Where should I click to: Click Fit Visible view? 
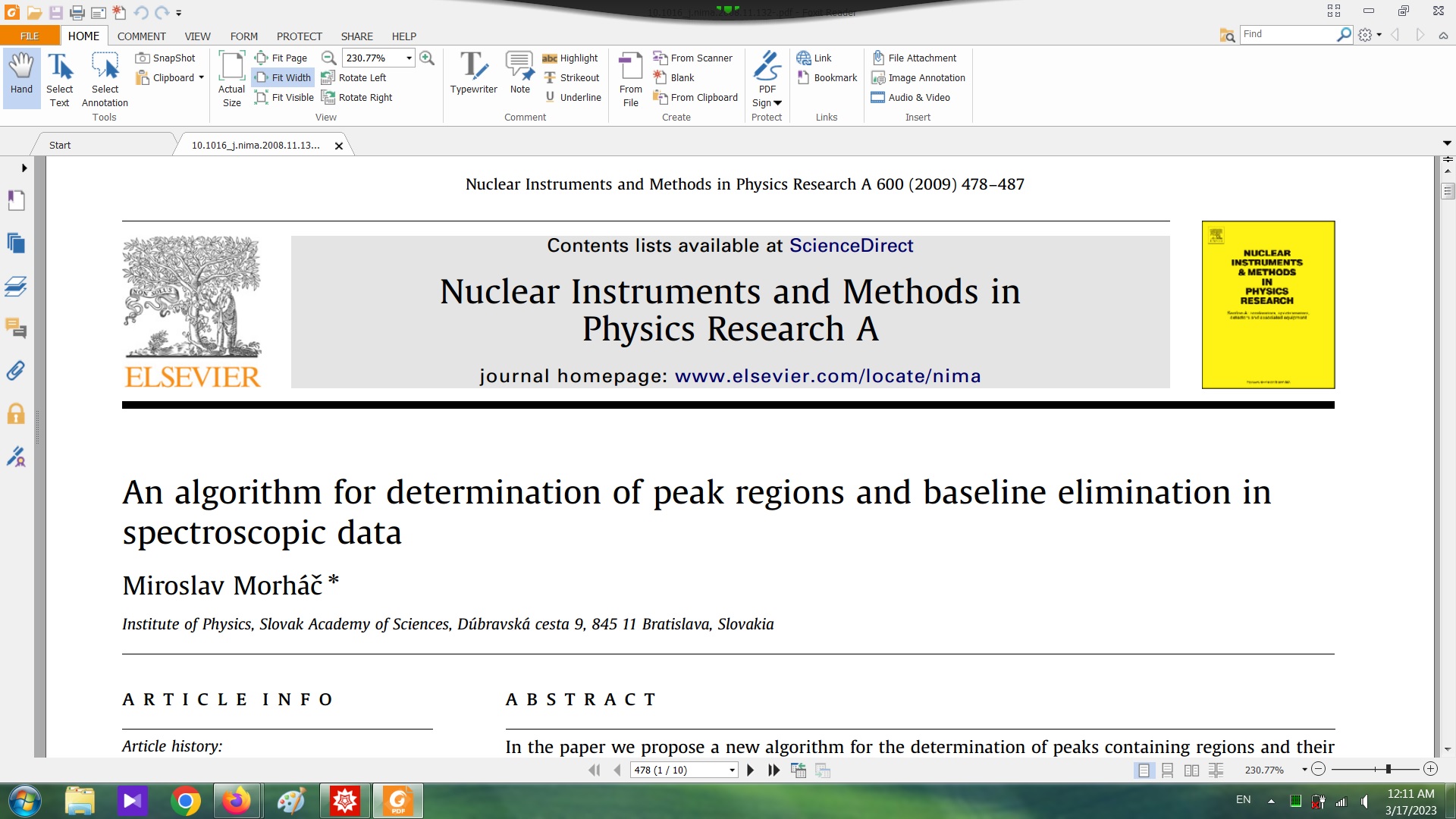point(284,97)
